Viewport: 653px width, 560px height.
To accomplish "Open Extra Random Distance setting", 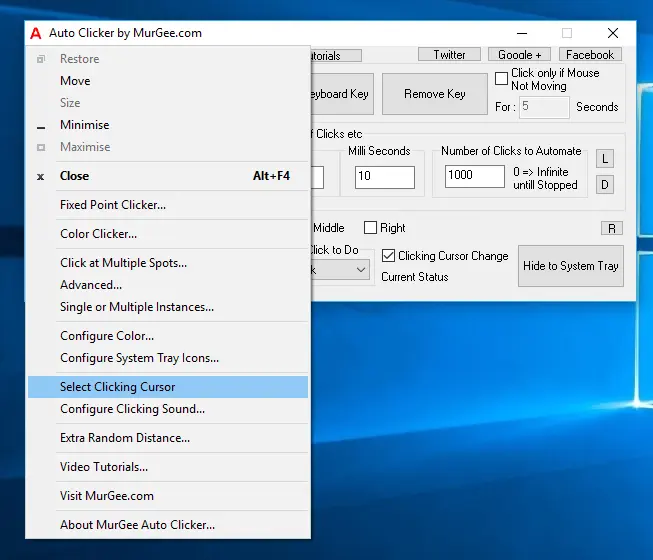I will coord(125,438).
